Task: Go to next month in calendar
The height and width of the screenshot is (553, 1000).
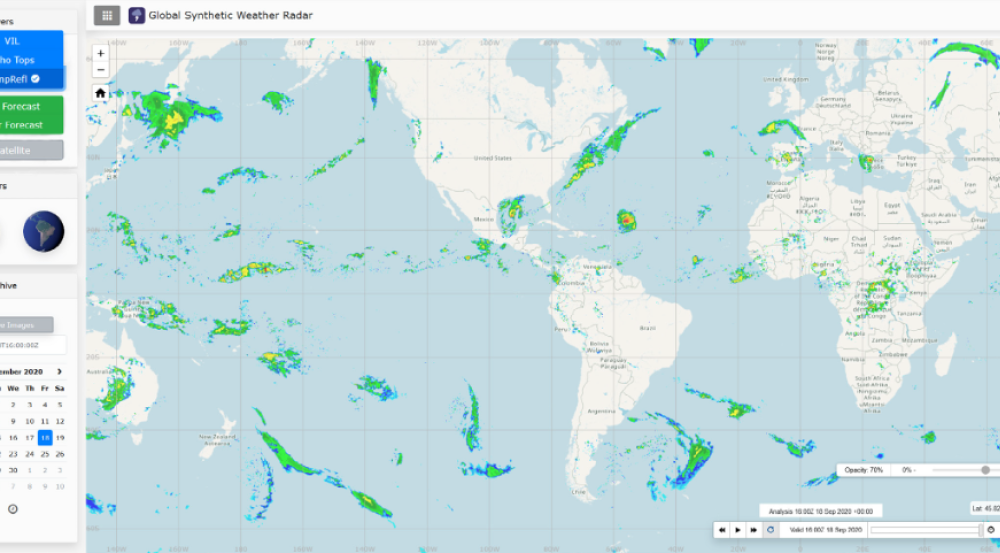Action: coord(59,372)
